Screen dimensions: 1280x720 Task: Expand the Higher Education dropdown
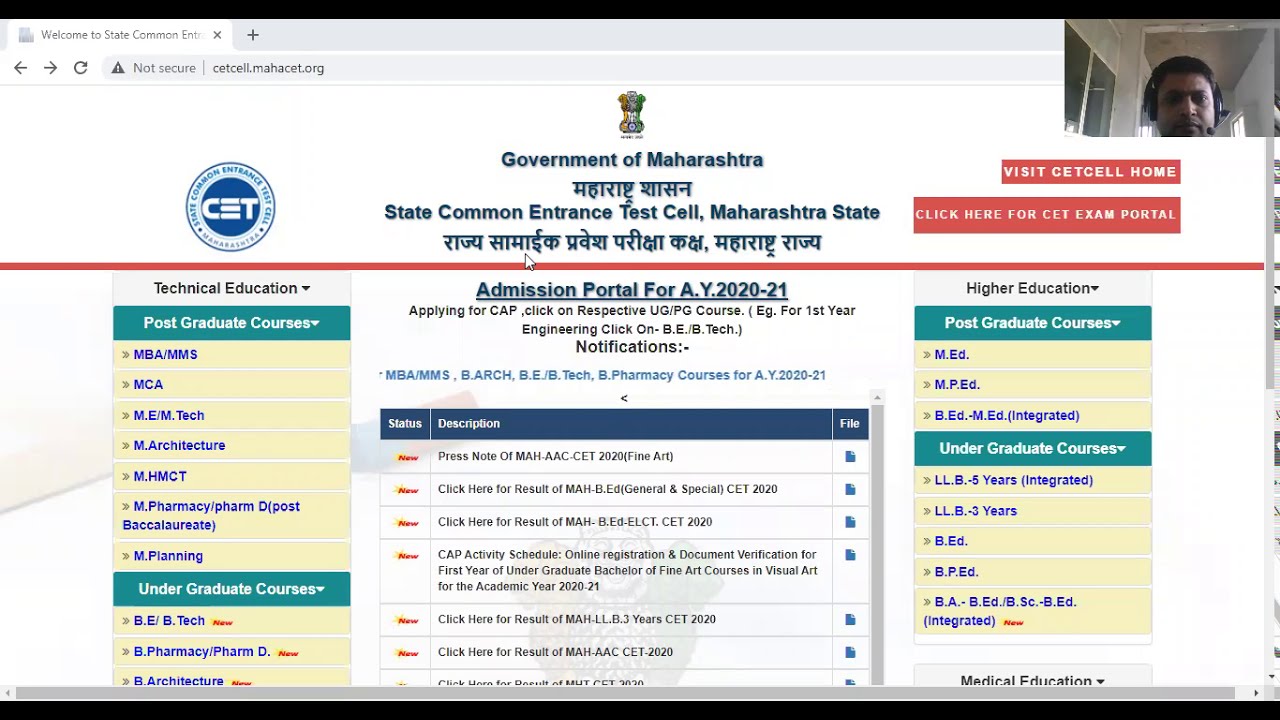click(x=1033, y=288)
